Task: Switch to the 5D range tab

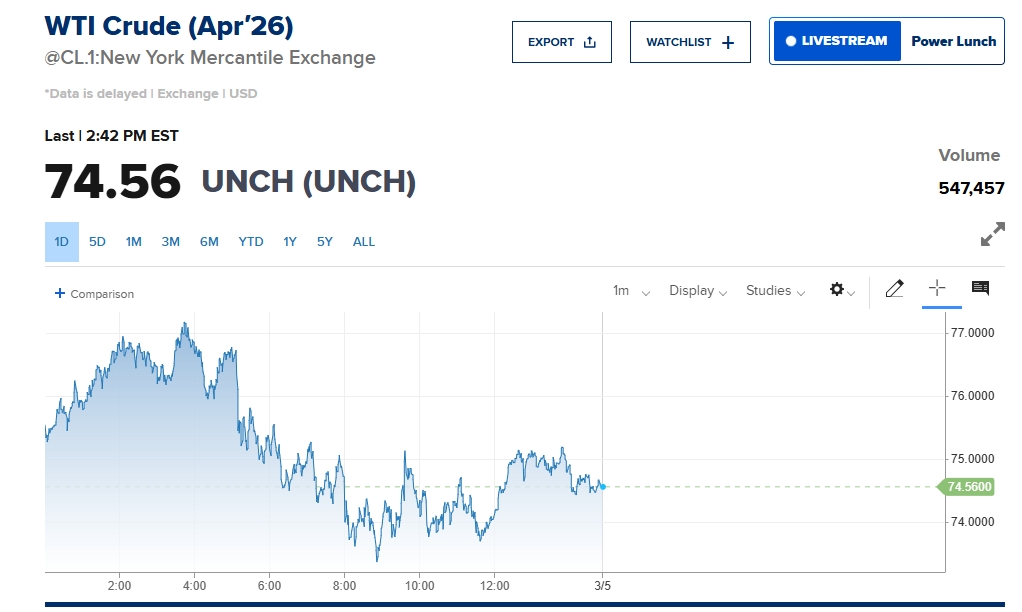Action: (x=97, y=242)
